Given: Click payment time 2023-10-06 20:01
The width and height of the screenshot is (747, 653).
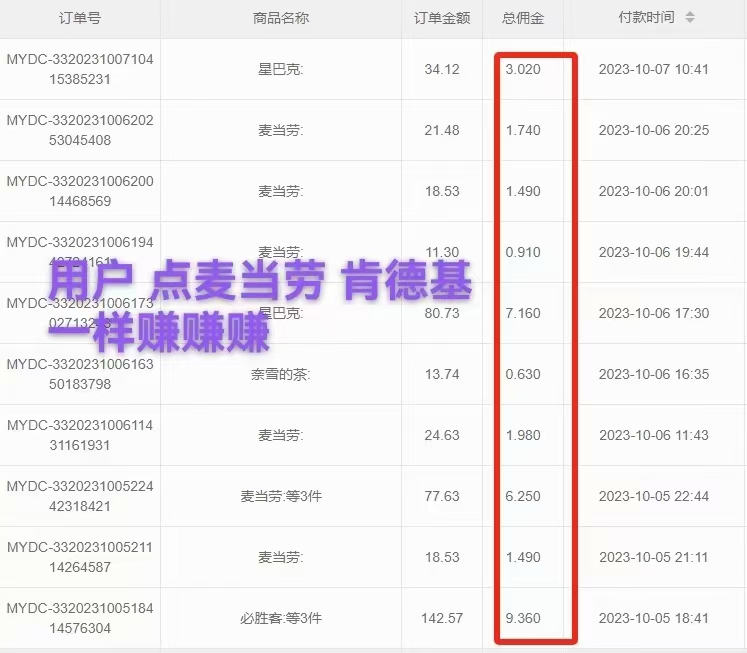Looking at the screenshot, I should click(x=654, y=191).
